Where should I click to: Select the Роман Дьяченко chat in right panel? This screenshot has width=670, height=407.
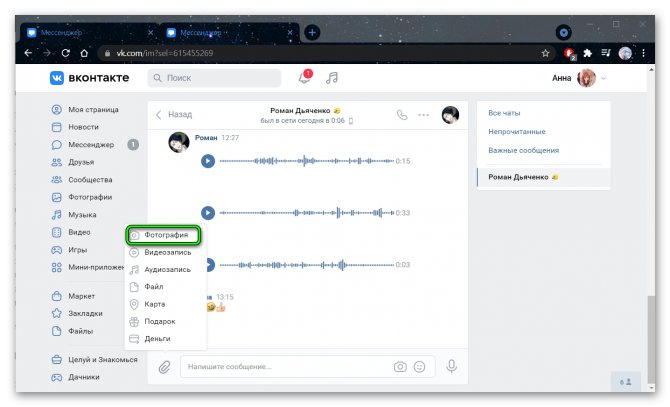(544, 177)
